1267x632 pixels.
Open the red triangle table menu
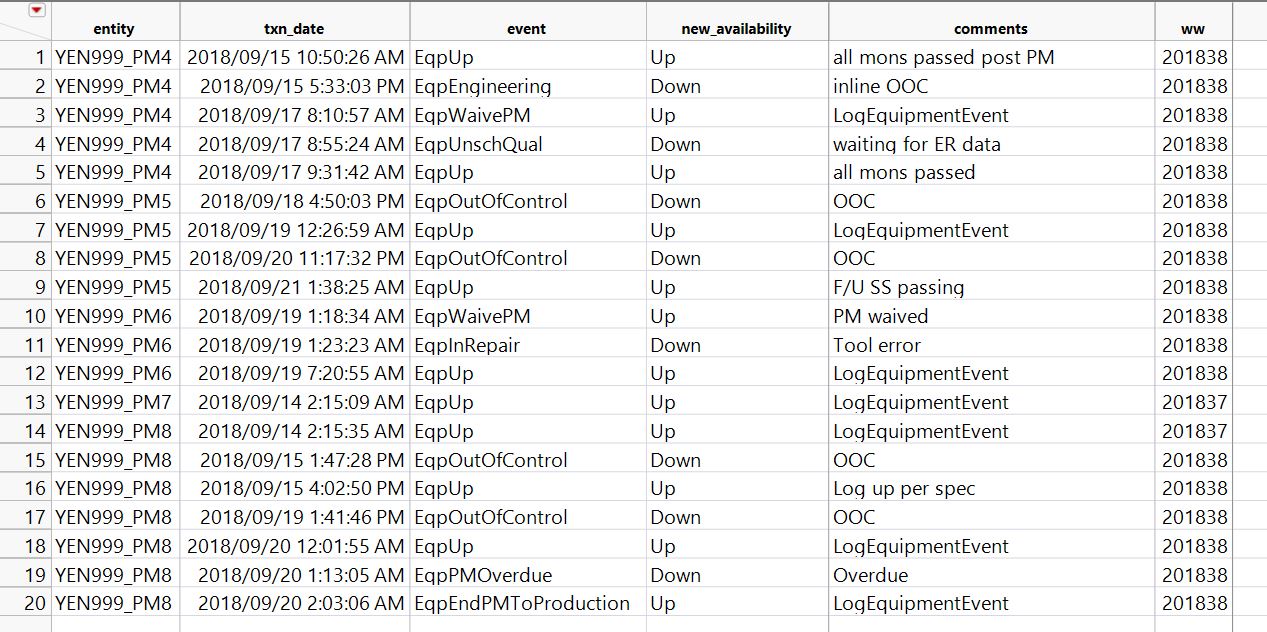pos(37,11)
